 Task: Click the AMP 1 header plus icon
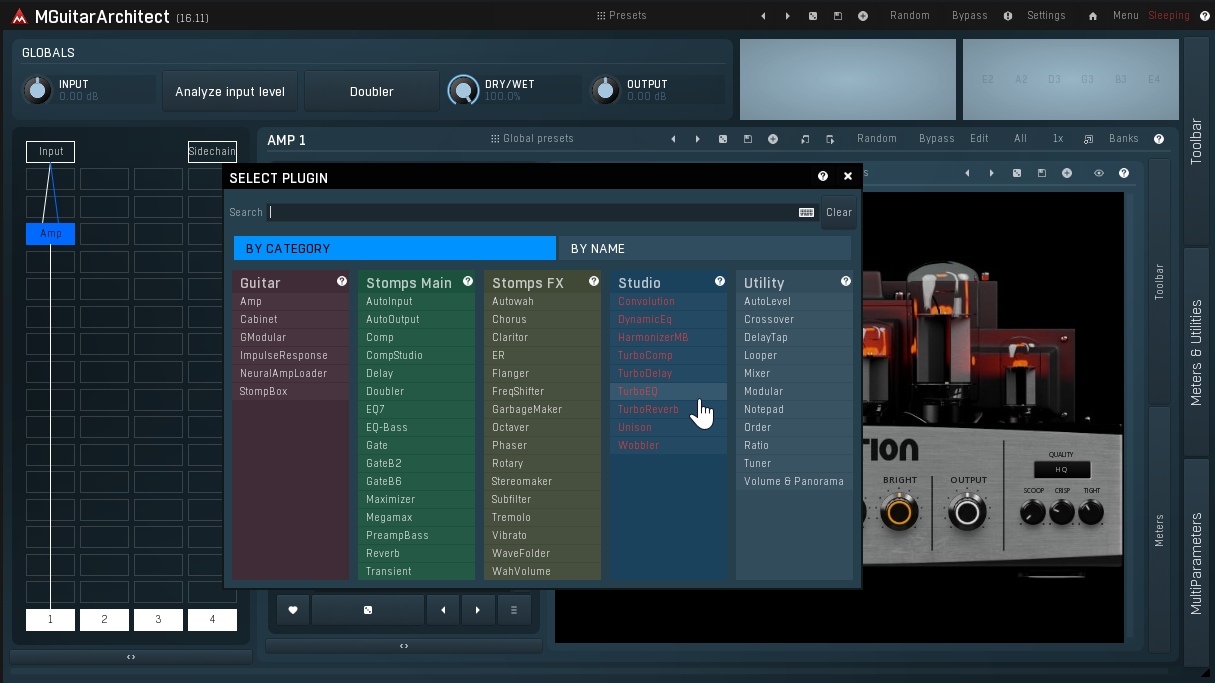773,139
